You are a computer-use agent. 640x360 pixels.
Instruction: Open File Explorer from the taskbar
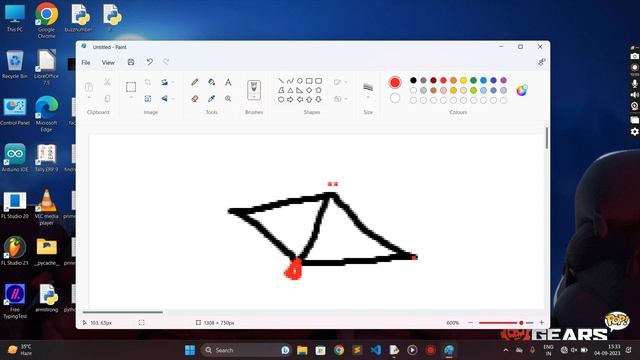pos(302,350)
